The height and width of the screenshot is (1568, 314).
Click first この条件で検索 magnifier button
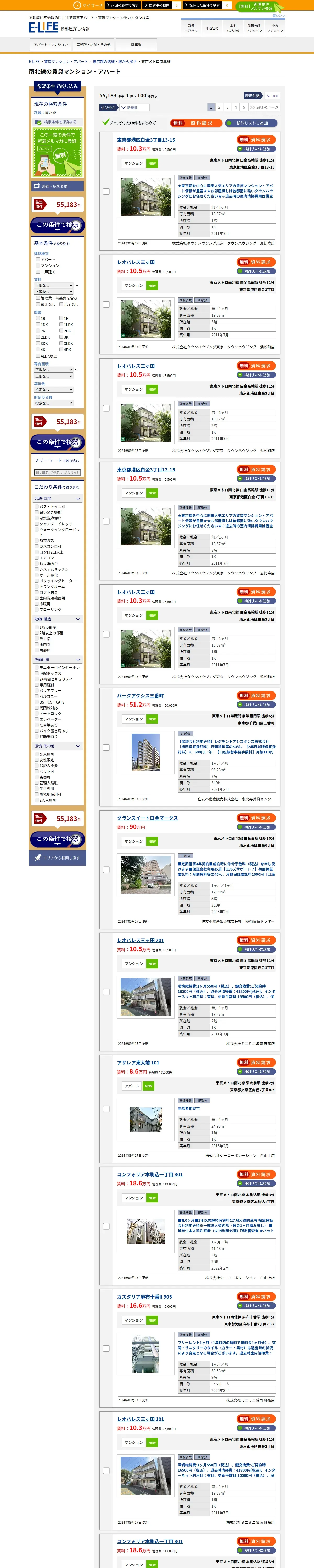58,225
